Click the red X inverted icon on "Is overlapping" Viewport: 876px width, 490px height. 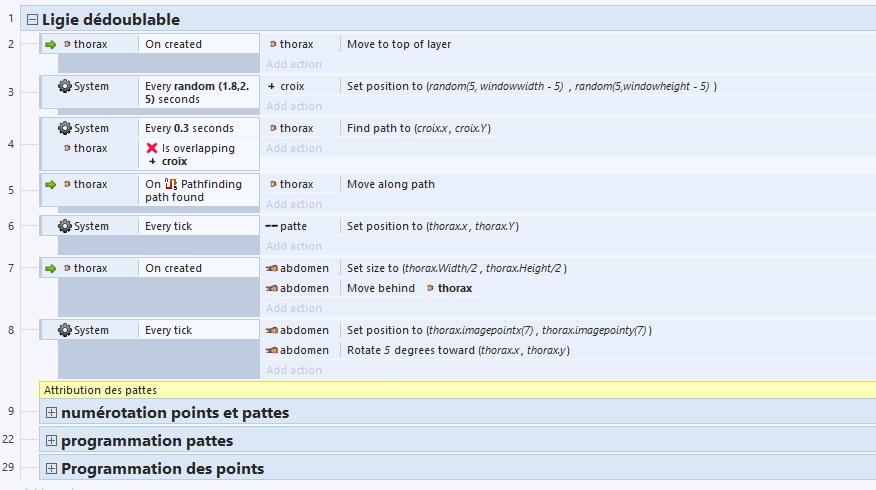pyautogui.click(x=152, y=148)
